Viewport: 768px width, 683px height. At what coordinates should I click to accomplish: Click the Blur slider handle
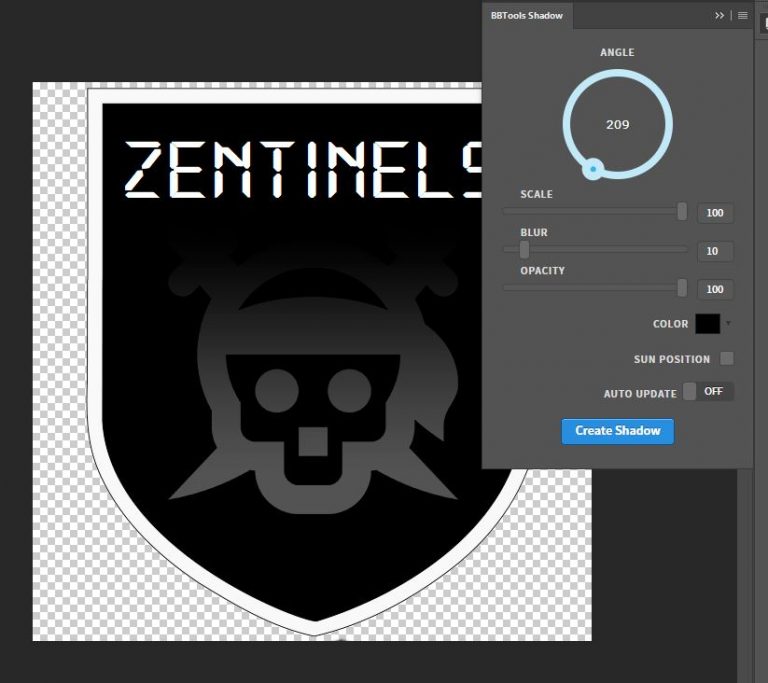[x=524, y=249]
